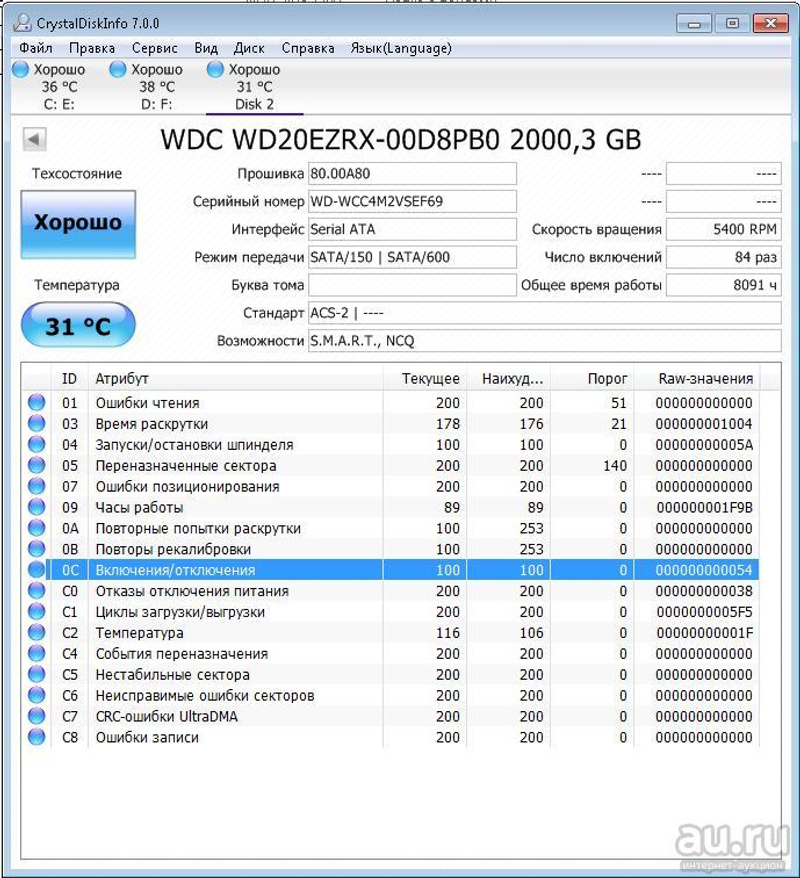Click status orb of Ошибки чтения row

tap(37, 403)
